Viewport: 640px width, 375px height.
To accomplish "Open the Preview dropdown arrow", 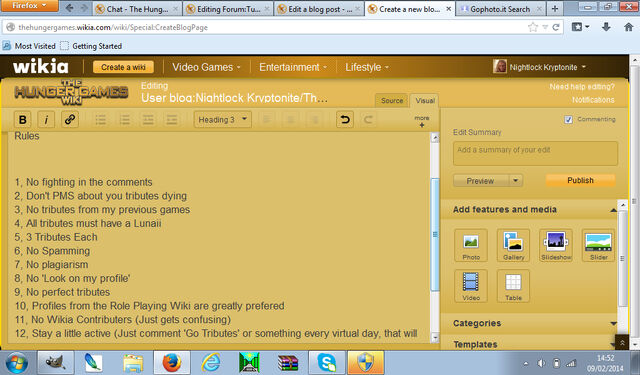I will click(x=516, y=180).
